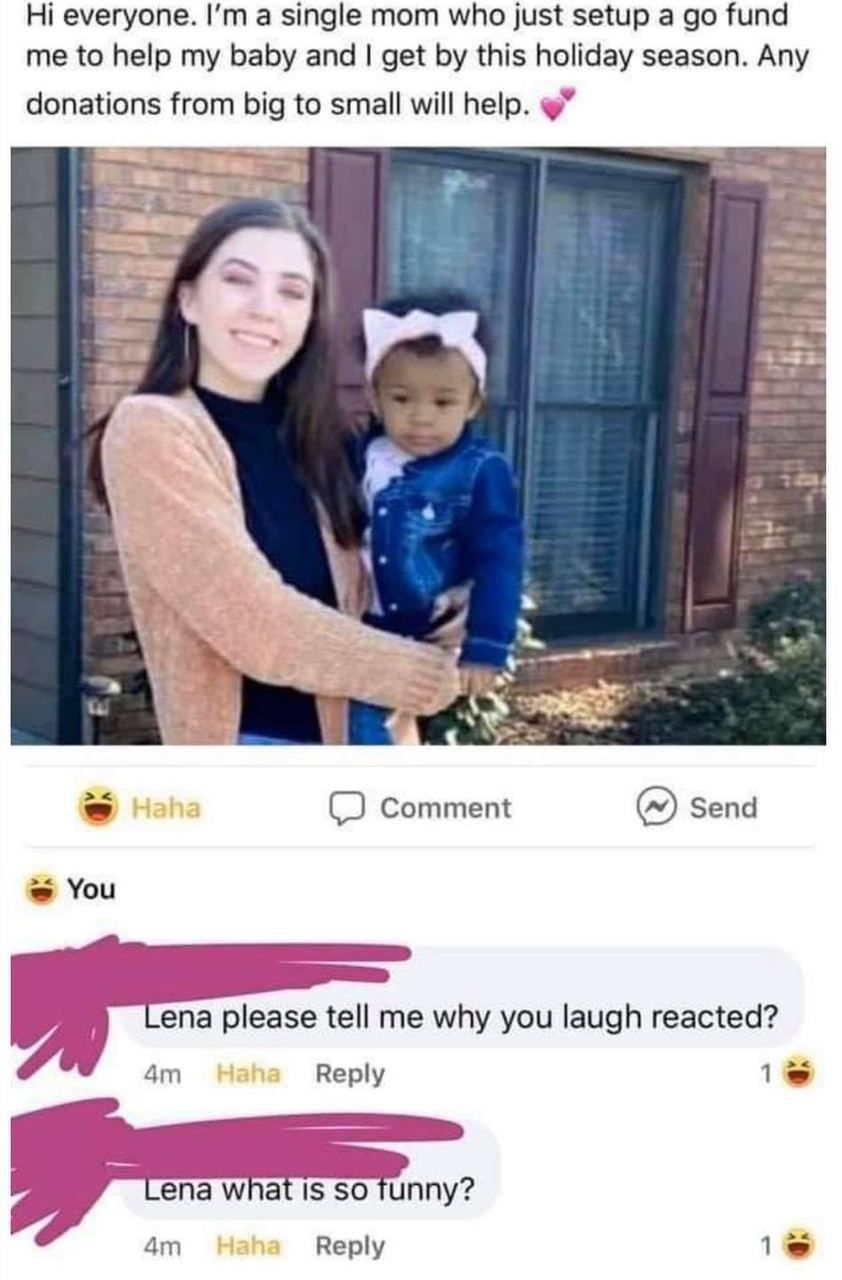The image size is (842, 1280).
Task: Click the laughing reaction emoji beside "You"
Action: (x=42, y=888)
